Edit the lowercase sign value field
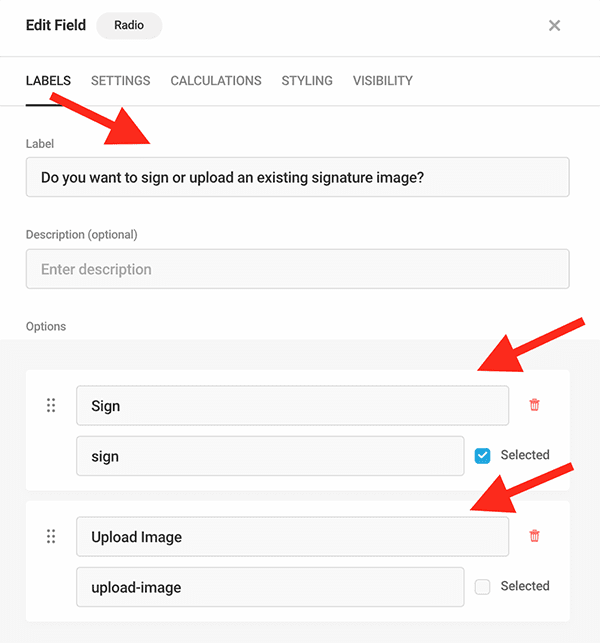 pyautogui.click(x=270, y=456)
